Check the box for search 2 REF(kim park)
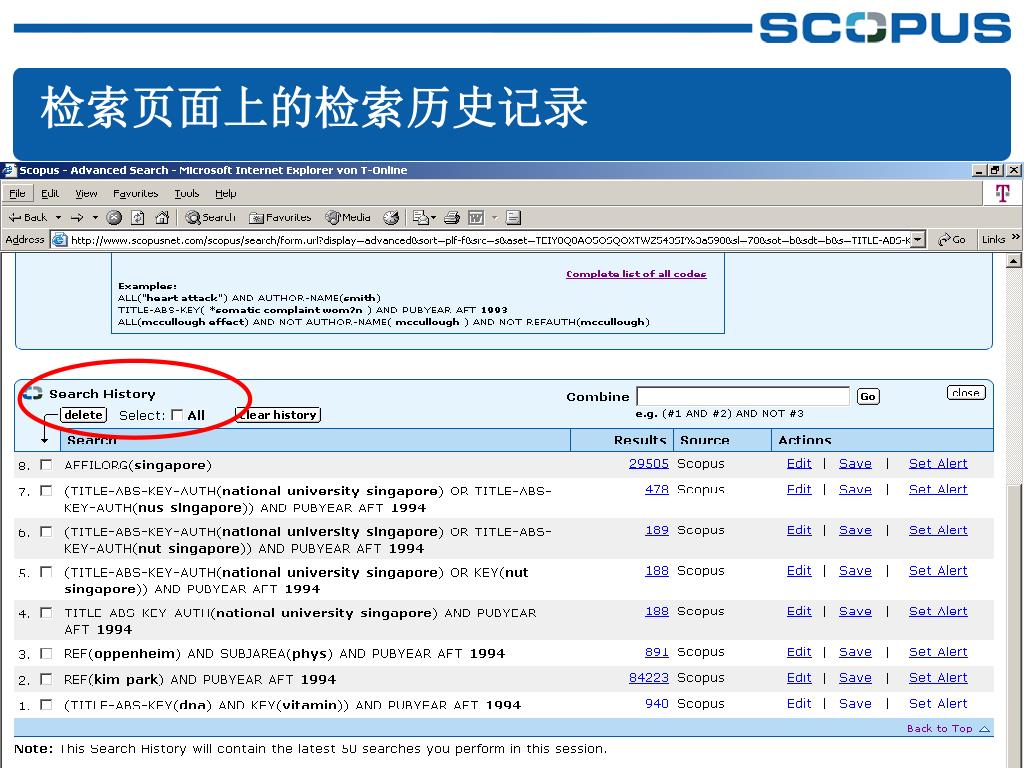This screenshot has height=768, width=1024. pos(46,679)
